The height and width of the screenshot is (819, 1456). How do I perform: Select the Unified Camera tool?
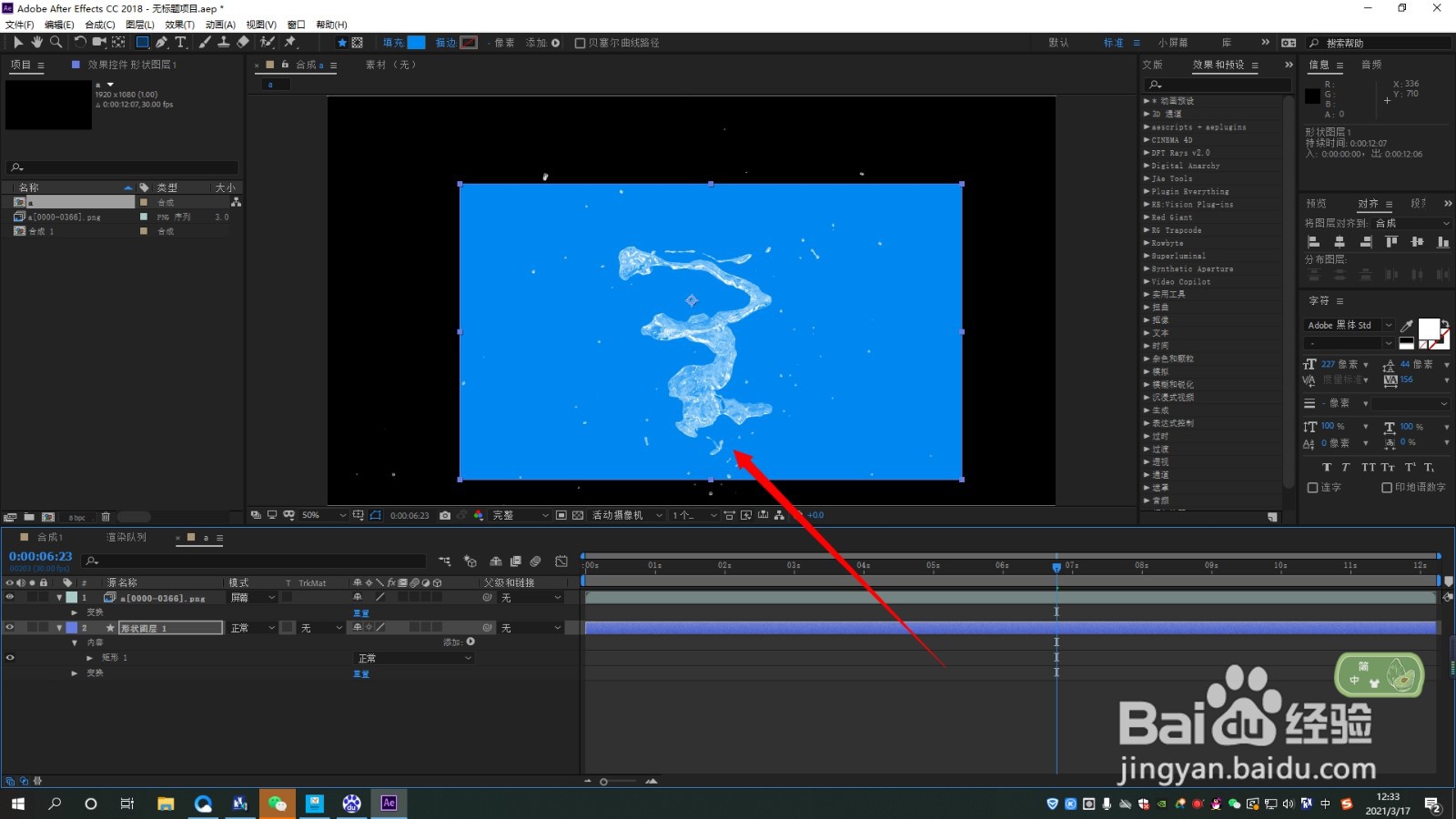pyautogui.click(x=99, y=42)
